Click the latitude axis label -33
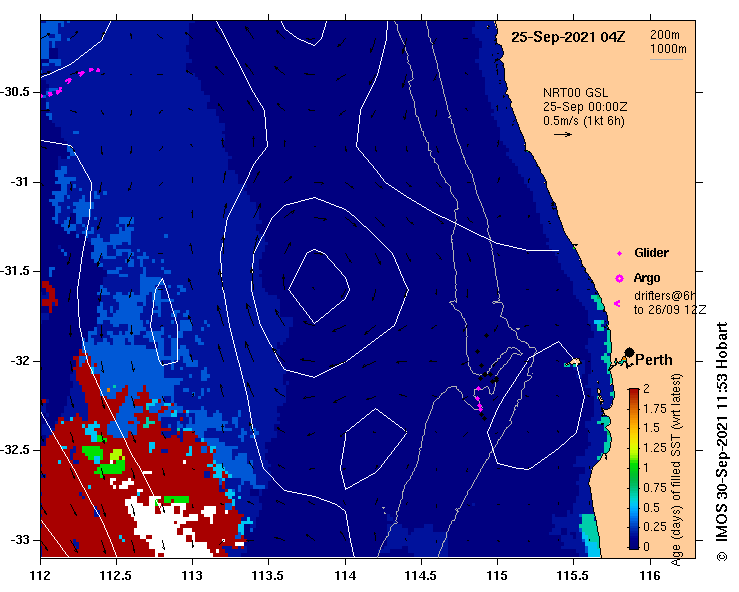 click(19, 540)
